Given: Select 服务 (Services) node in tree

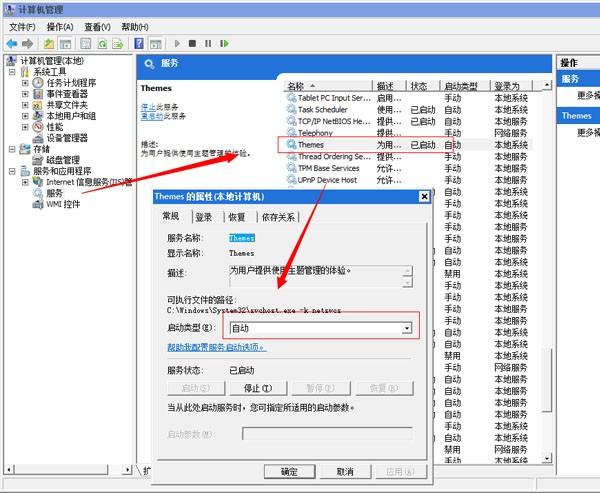Looking at the screenshot, I should 55,193.
